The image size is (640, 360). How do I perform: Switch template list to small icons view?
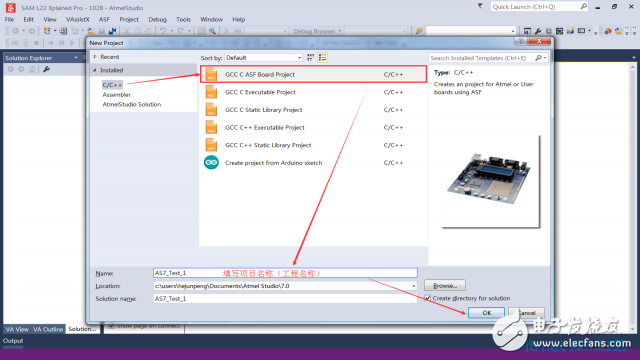click(x=311, y=58)
